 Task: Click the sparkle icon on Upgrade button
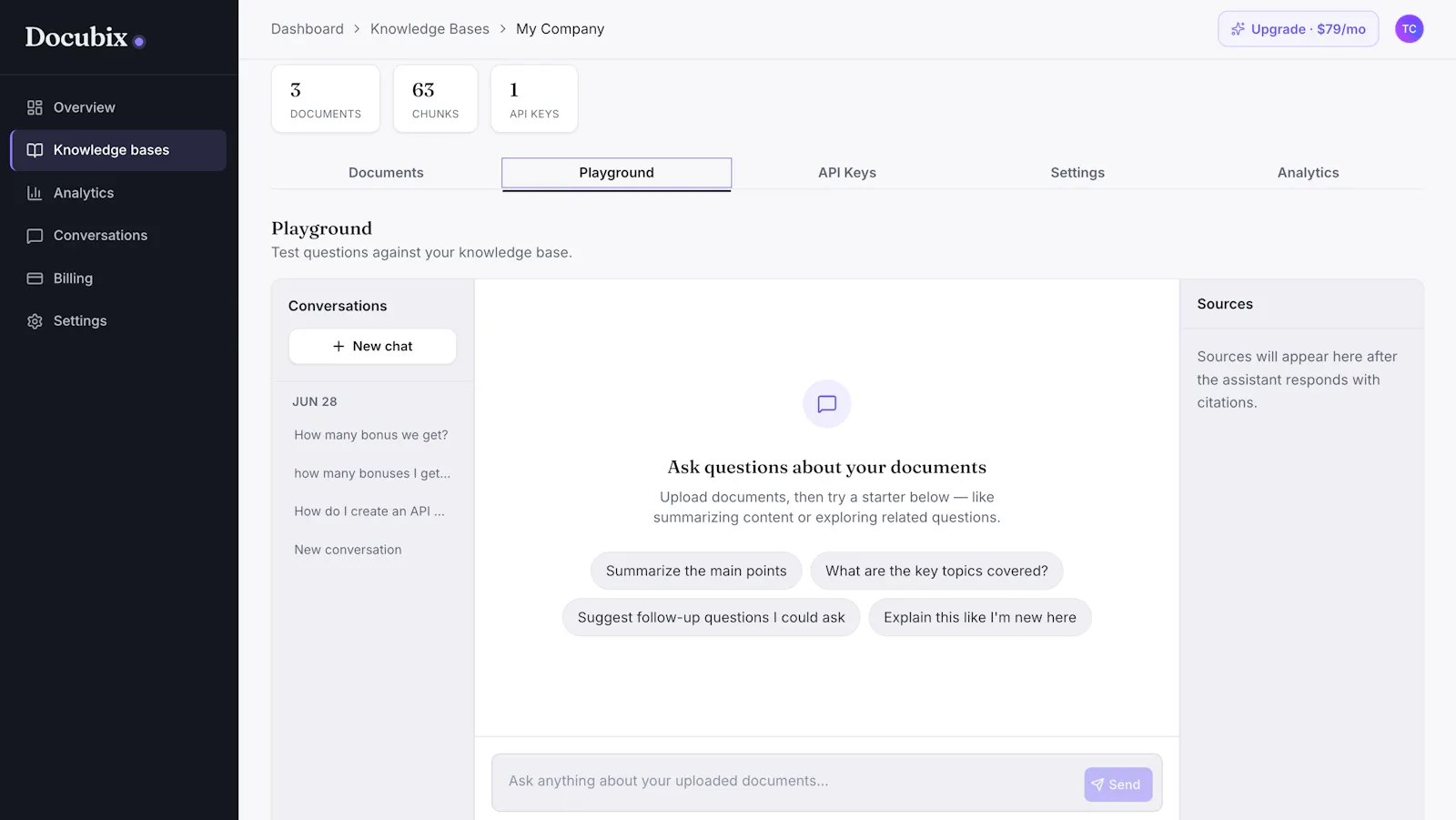pyautogui.click(x=1238, y=29)
